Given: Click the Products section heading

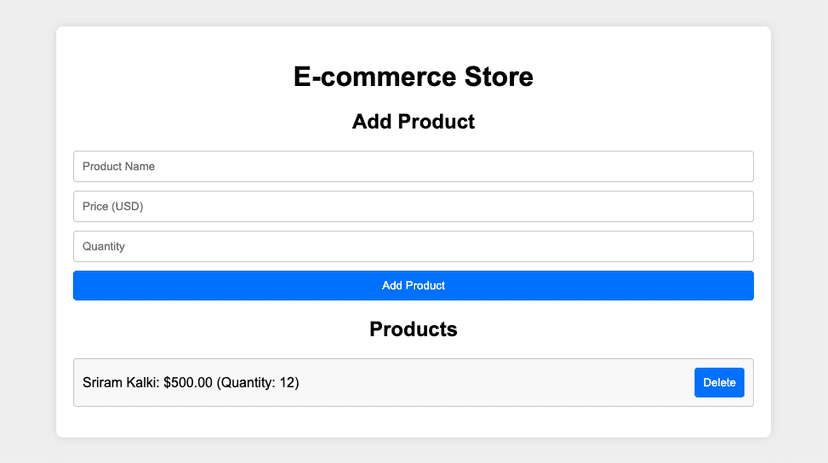Looking at the screenshot, I should pyautogui.click(x=413, y=329).
